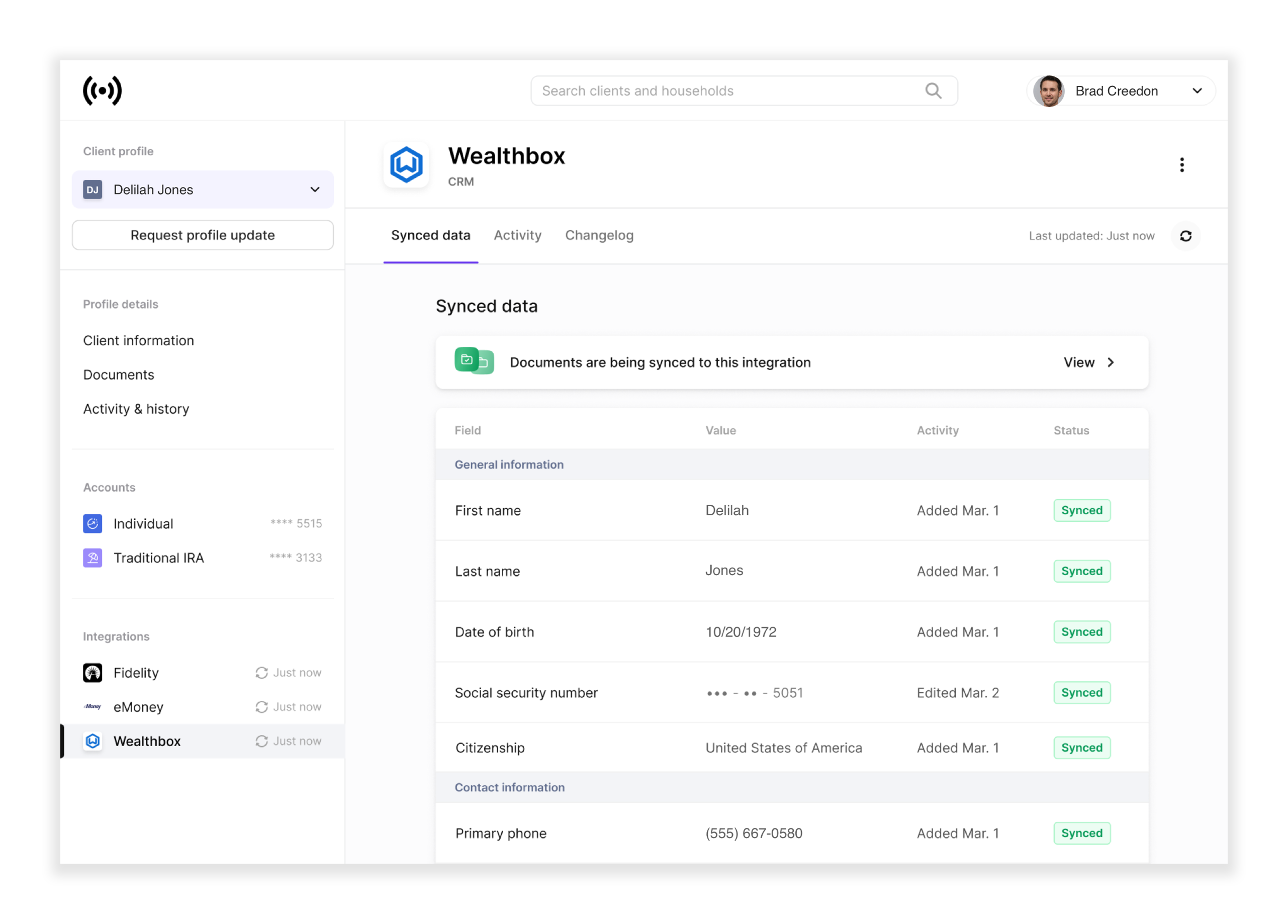
Task: Expand the Brad Creedon user account dropdown
Action: coord(1196,90)
